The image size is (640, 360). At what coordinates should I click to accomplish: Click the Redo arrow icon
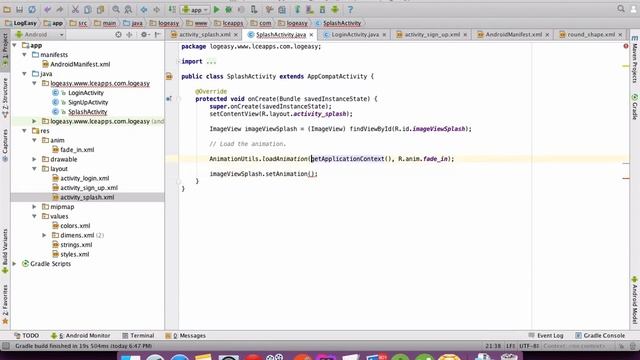click(x=60, y=9)
